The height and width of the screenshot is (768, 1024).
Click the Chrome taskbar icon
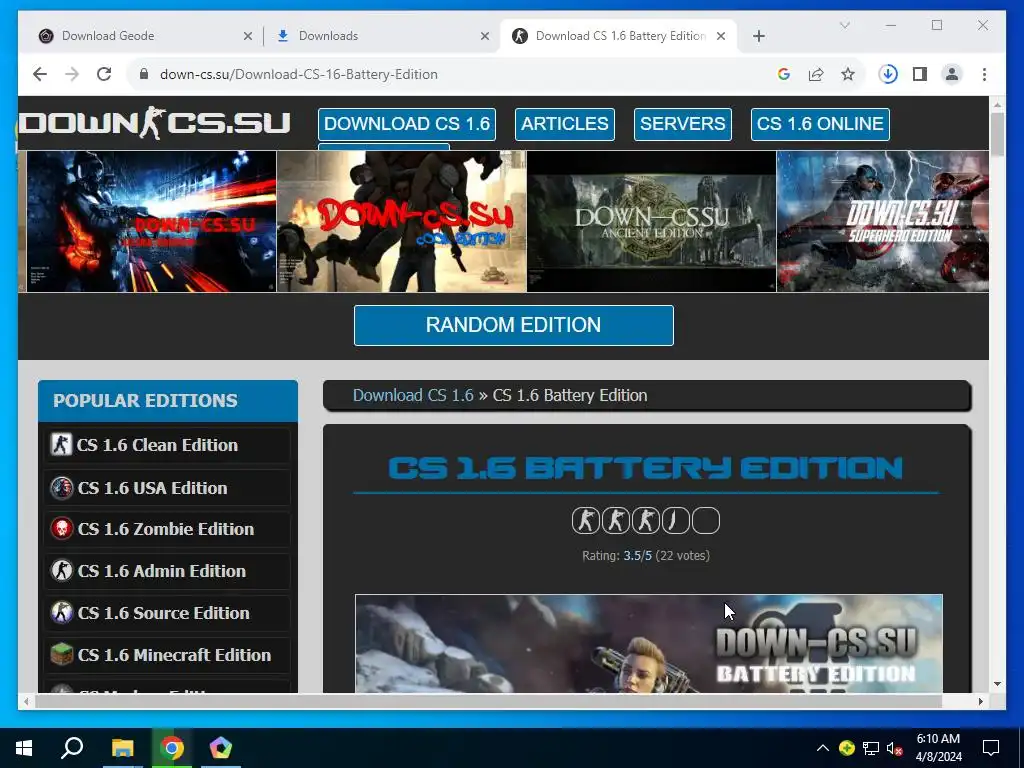point(172,748)
